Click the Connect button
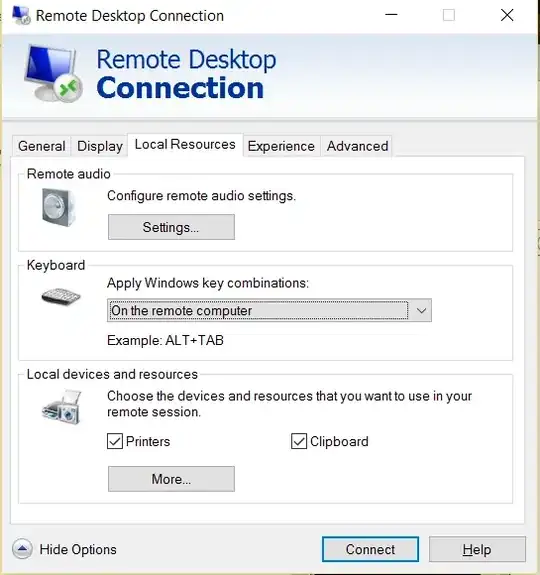Viewport: 540px width, 575px height. 370,549
